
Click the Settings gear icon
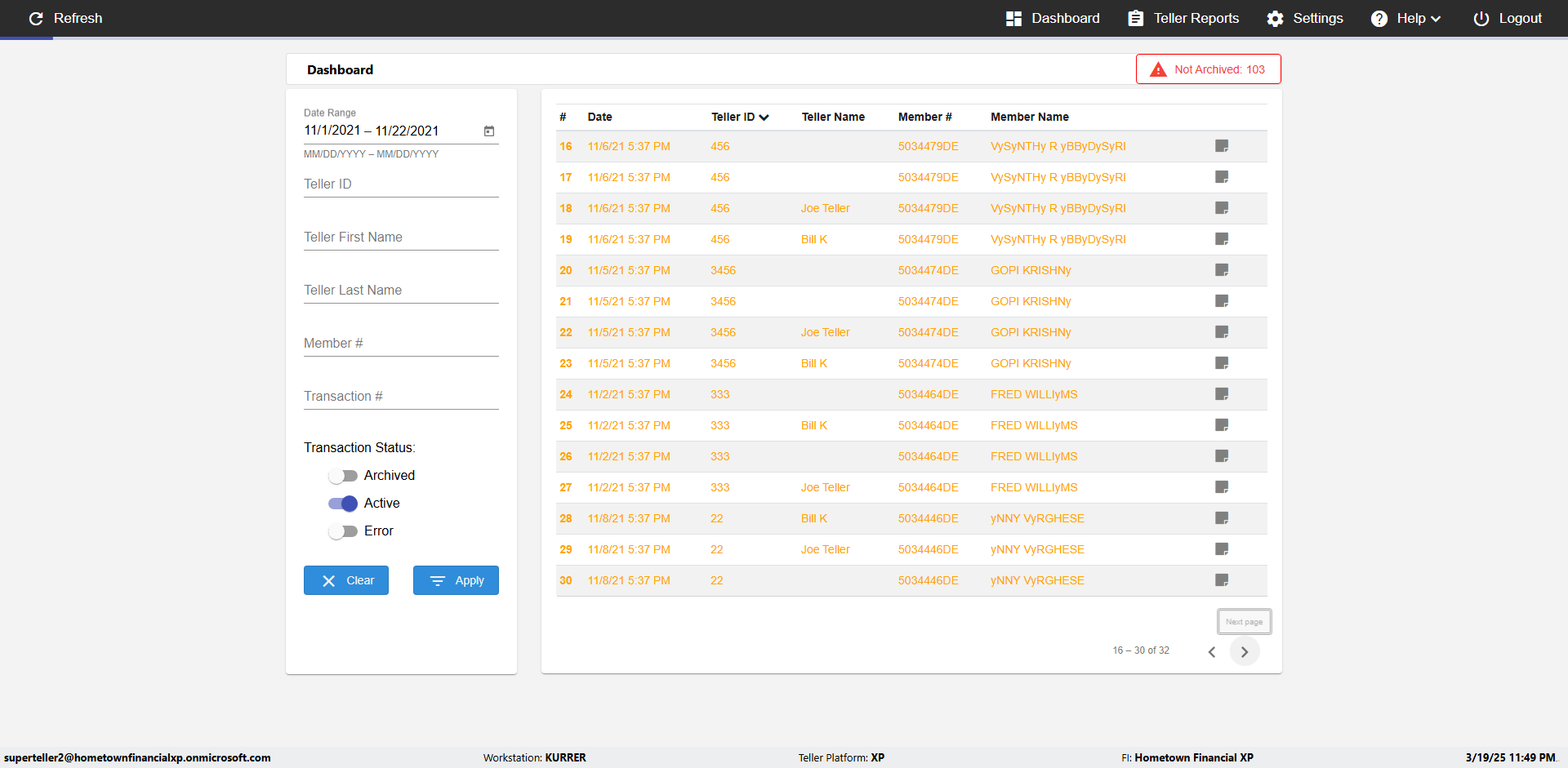coord(1275,18)
